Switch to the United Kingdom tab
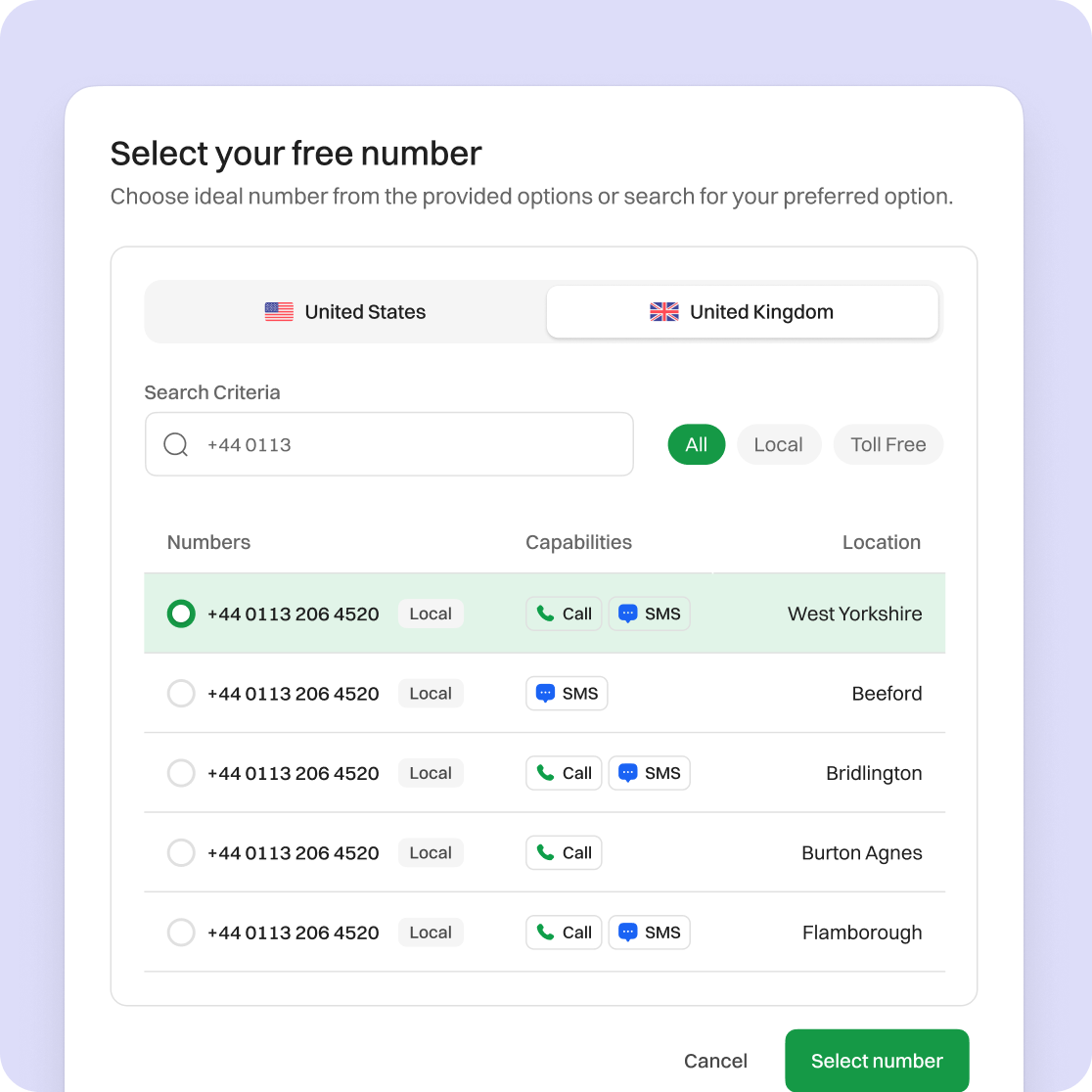 tap(742, 312)
